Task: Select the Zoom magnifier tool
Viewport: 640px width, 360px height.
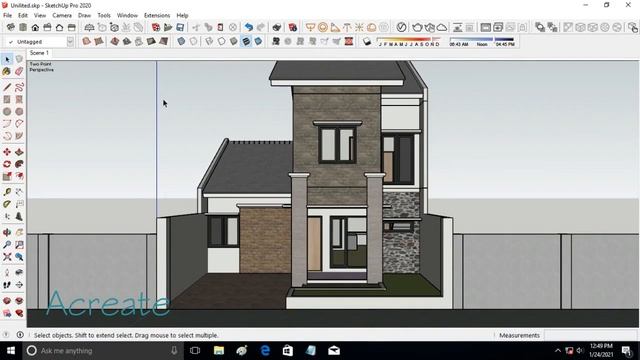Action: click(x=7, y=244)
